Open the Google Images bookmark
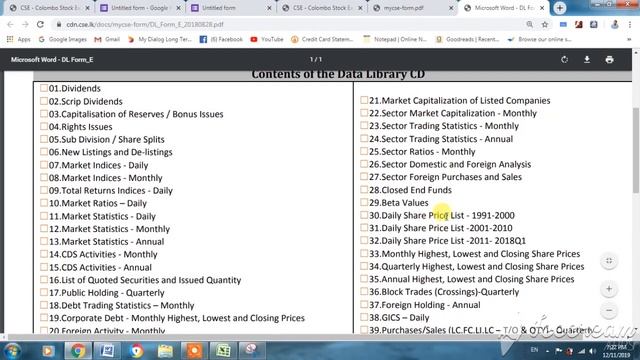Image resolution: width=640 pixels, height=360 pixels. [62, 39]
